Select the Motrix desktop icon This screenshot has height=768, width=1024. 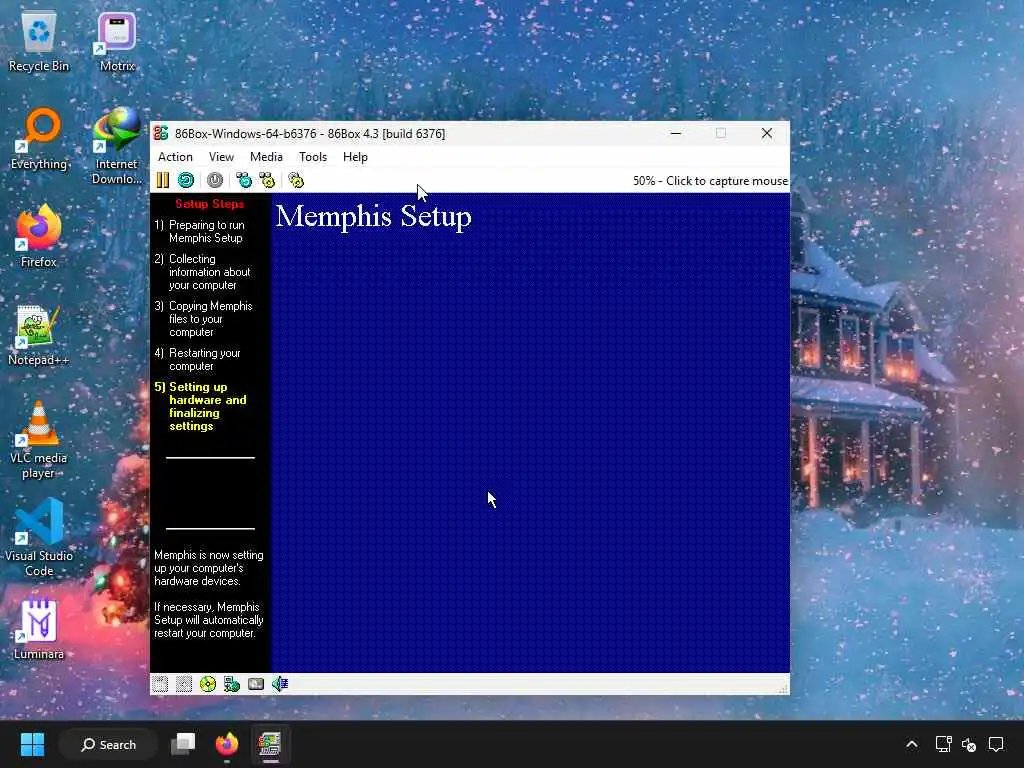[117, 43]
